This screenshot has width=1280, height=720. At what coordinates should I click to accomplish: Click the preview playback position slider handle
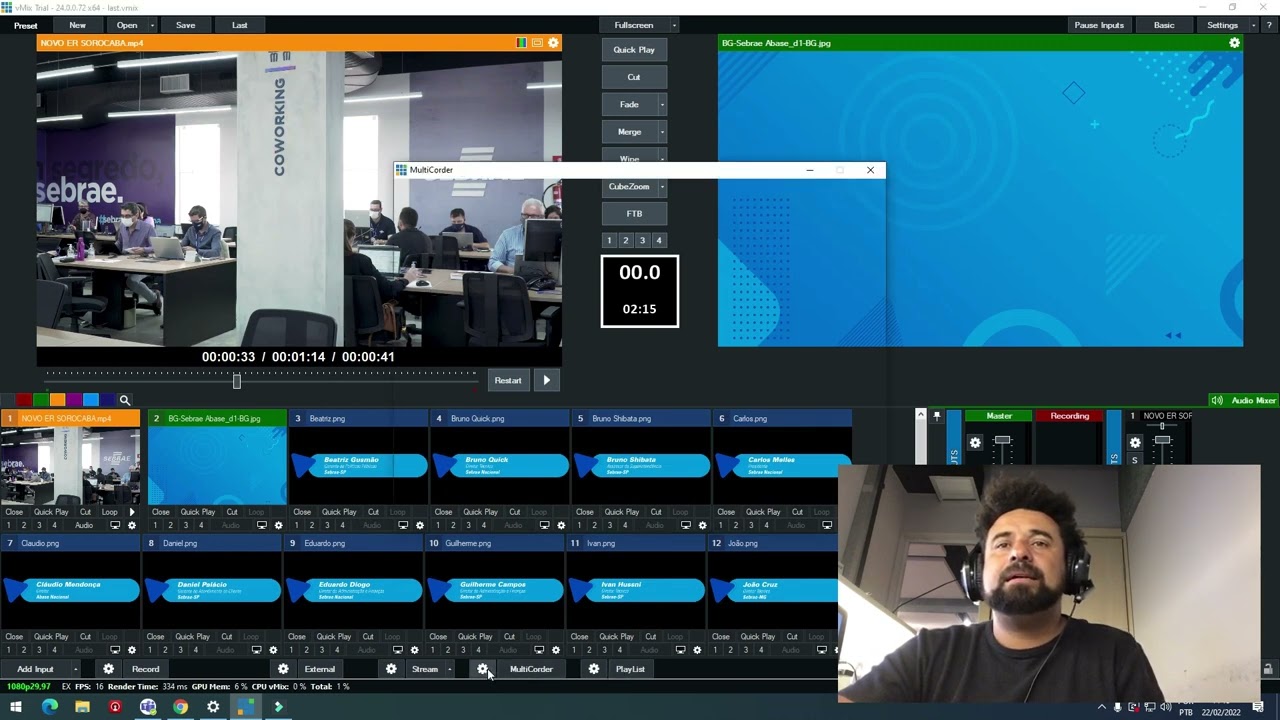(237, 381)
